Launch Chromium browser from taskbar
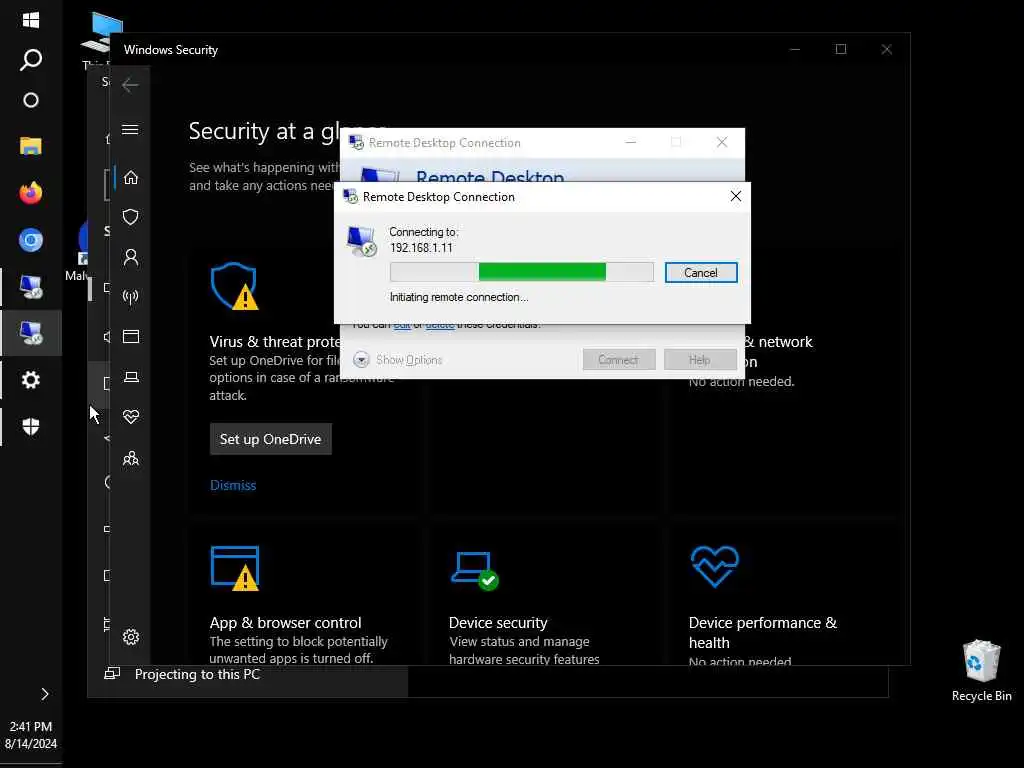This screenshot has height=768, width=1024. tap(31, 240)
